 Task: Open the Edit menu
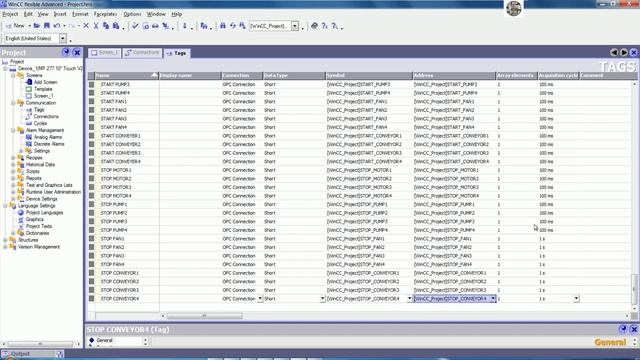(x=28, y=14)
